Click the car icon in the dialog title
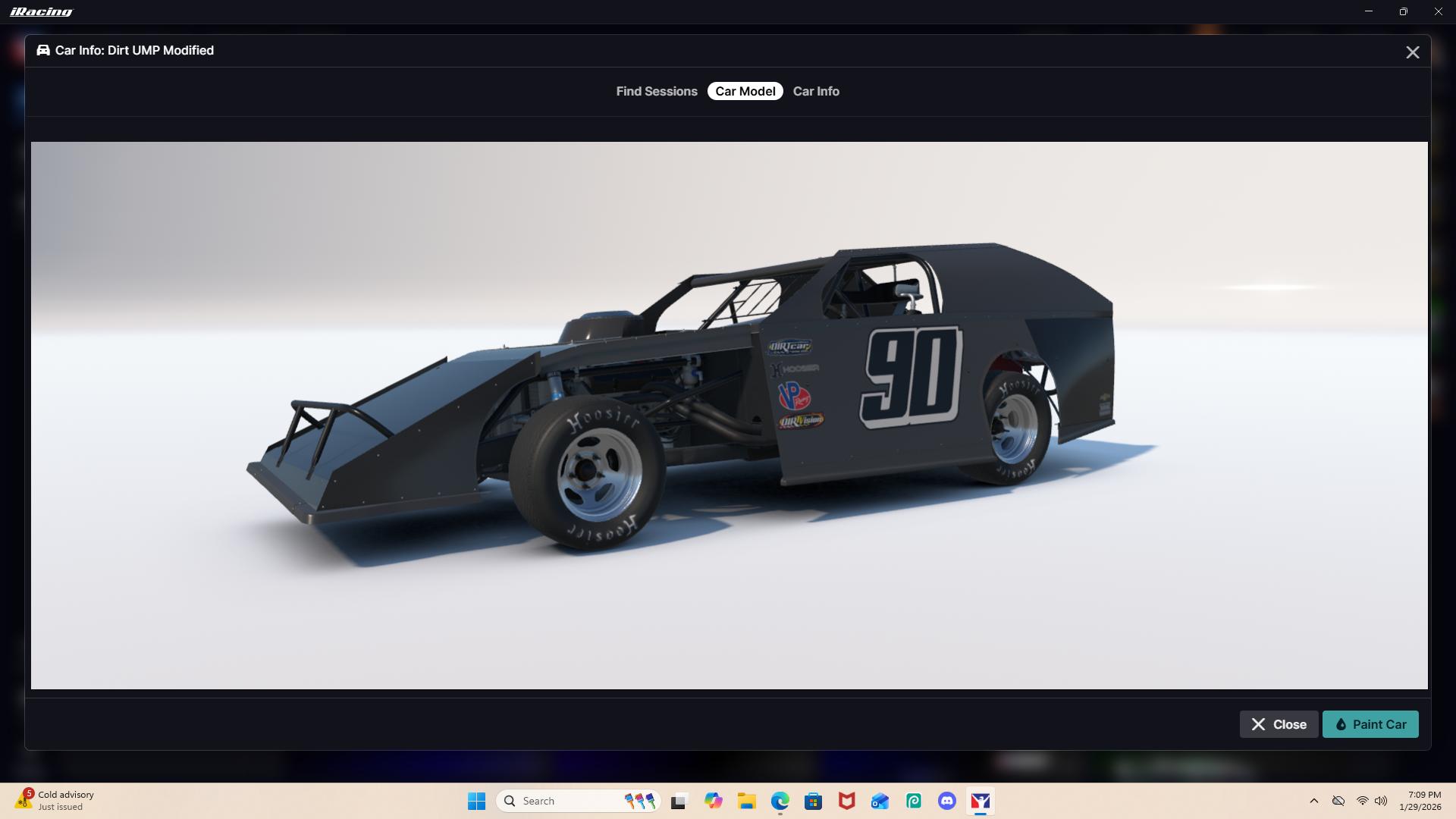1456x819 pixels. pyautogui.click(x=43, y=50)
